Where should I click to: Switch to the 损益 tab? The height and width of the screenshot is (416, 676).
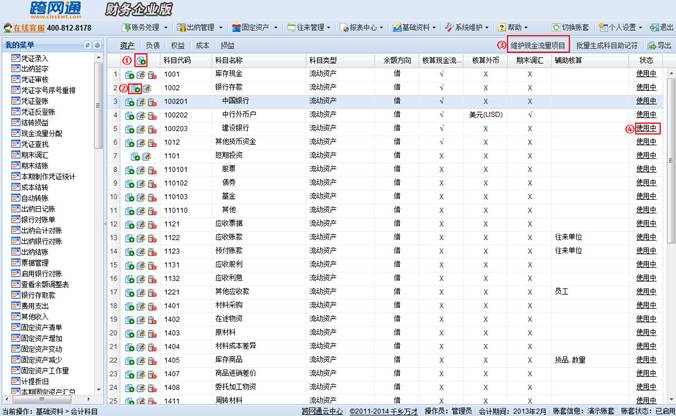[x=227, y=46]
